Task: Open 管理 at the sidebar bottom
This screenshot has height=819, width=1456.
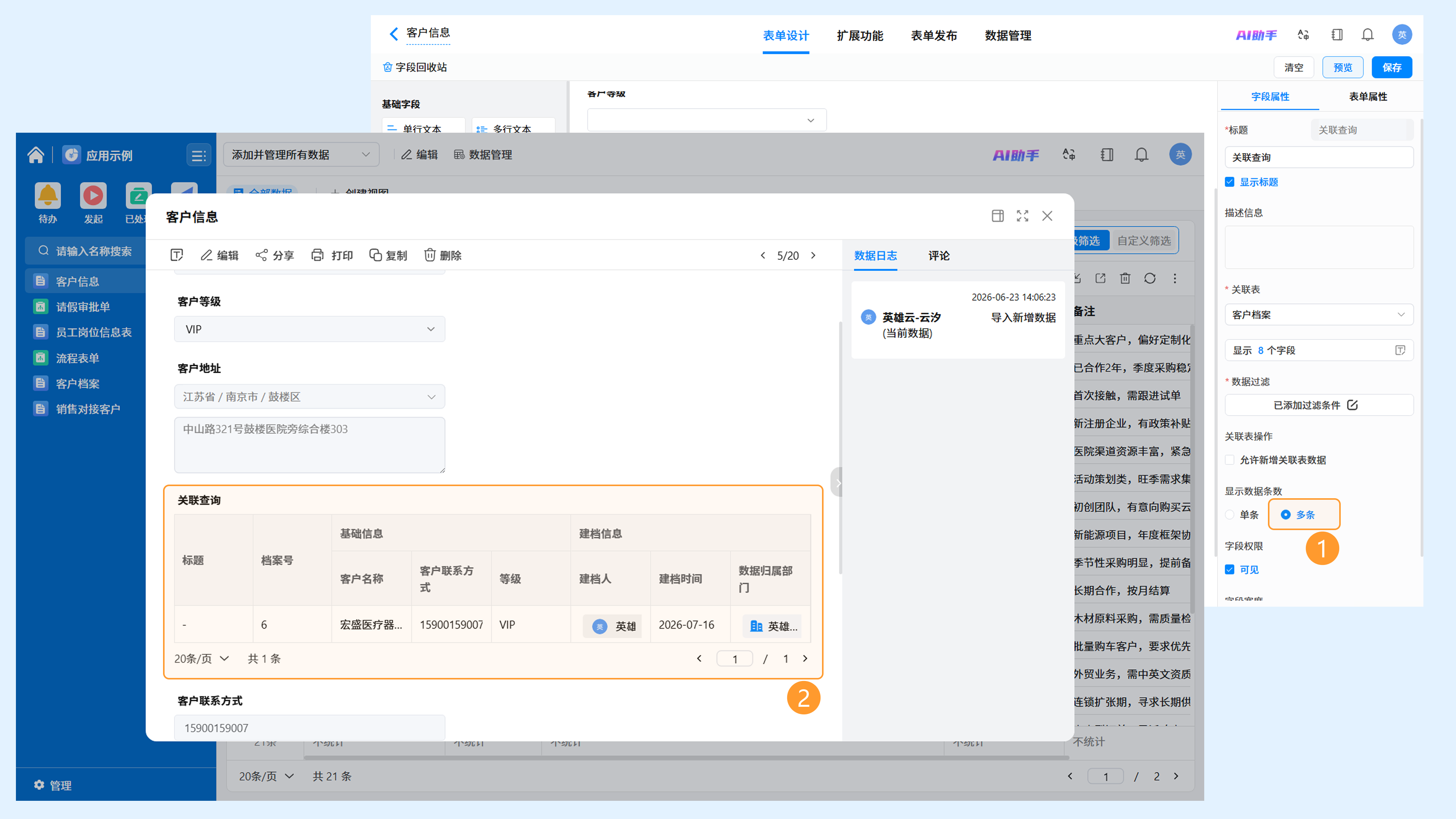Action: [x=53, y=785]
